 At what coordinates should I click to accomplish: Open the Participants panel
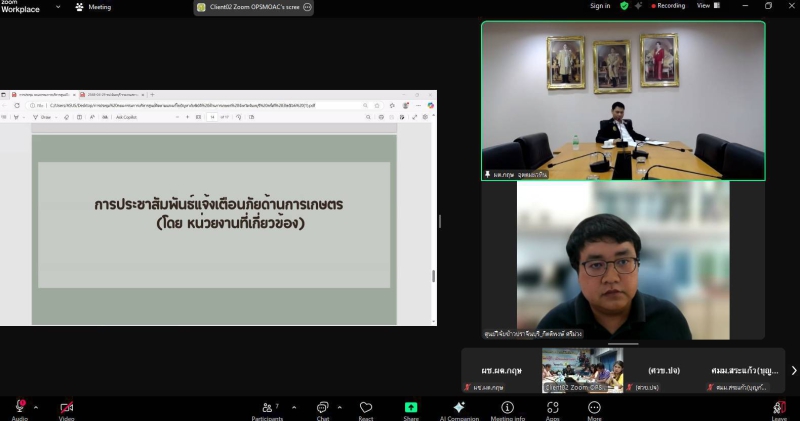tap(267, 409)
